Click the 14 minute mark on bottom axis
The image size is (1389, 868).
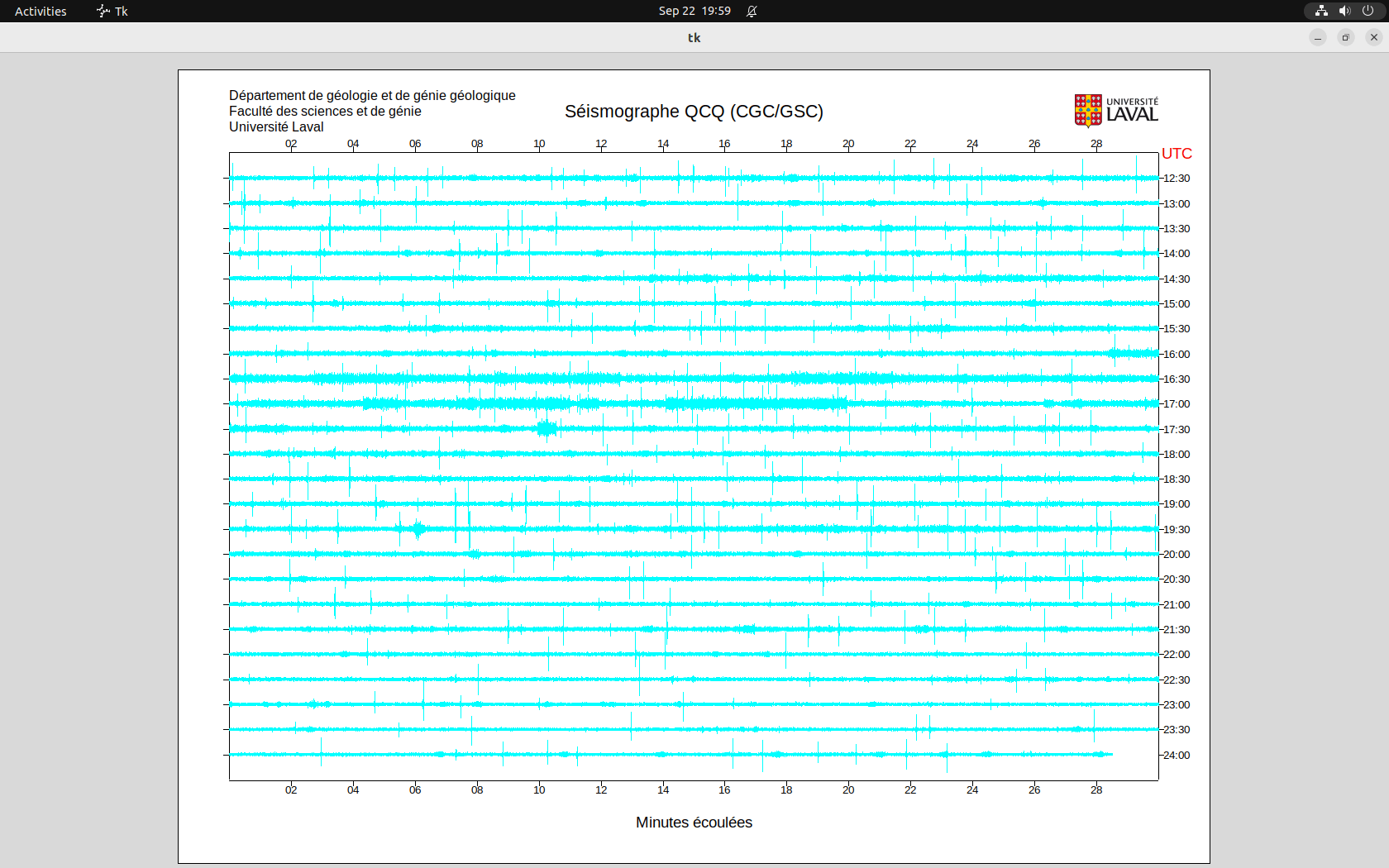(x=663, y=790)
